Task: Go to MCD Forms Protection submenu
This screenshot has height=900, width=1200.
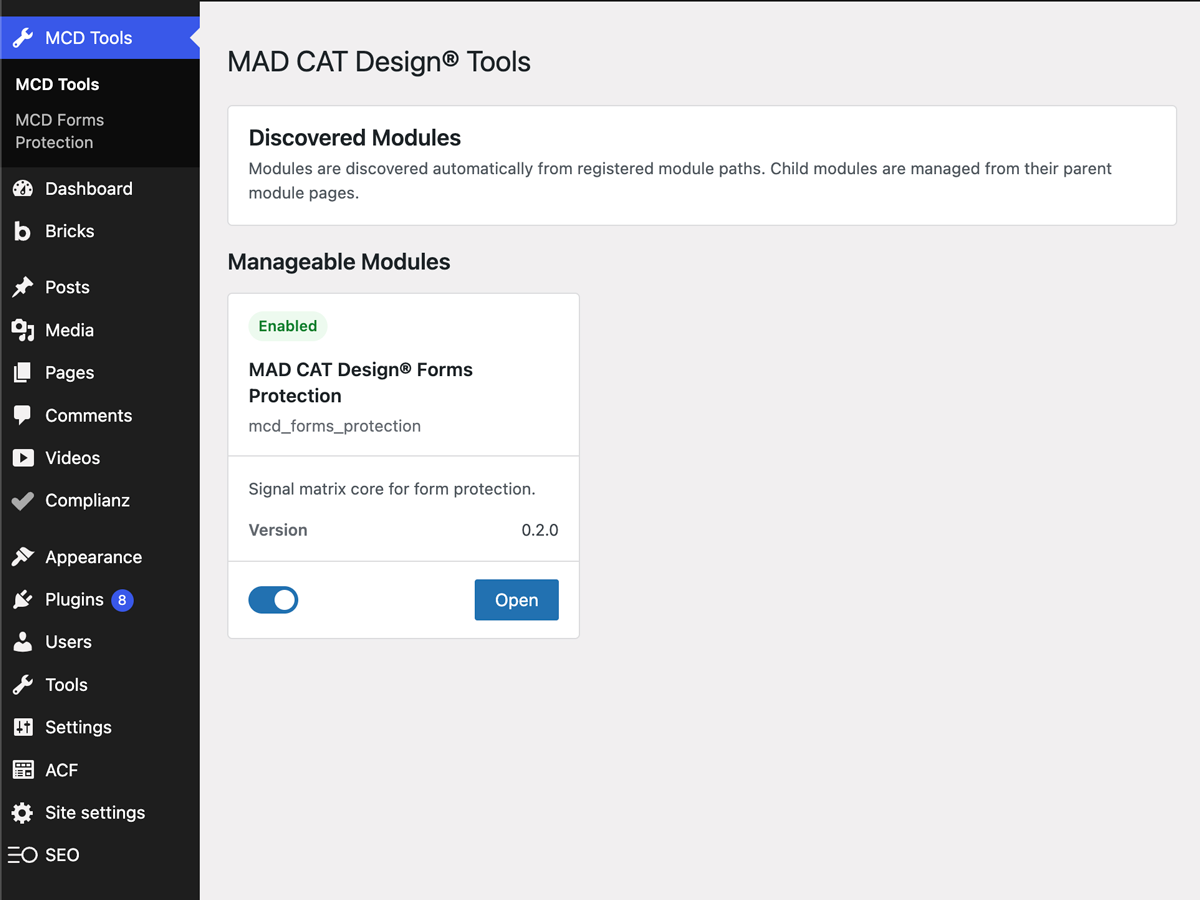Action: (x=60, y=131)
